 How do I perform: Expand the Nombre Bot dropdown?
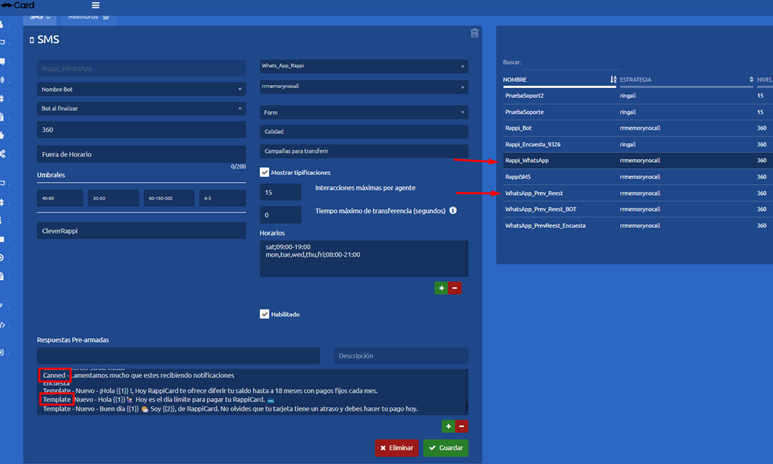pyautogui.click(x=141, y=89)
